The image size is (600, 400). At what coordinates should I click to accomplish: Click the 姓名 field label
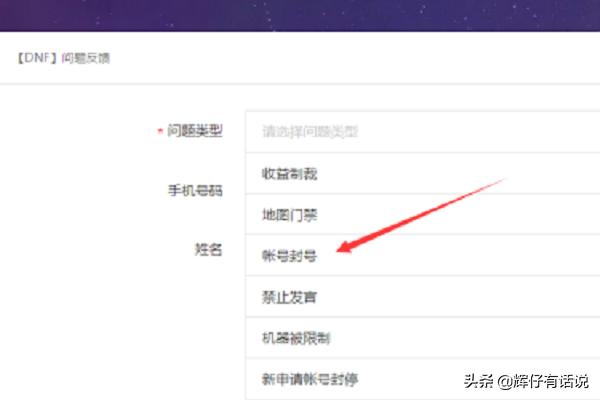pos(208,247)
